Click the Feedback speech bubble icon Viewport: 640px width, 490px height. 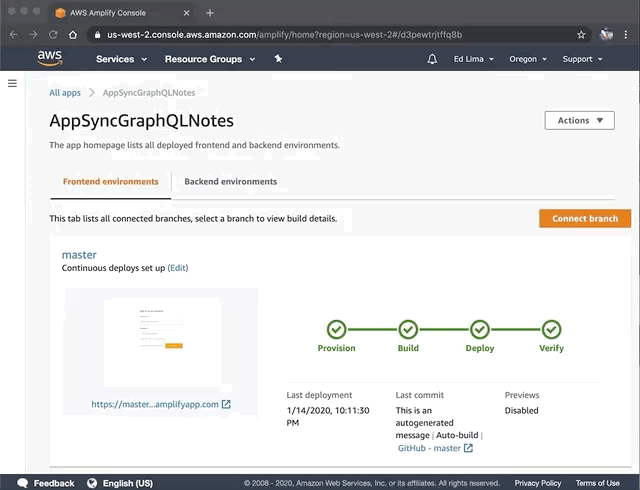[x=23, y=483]
